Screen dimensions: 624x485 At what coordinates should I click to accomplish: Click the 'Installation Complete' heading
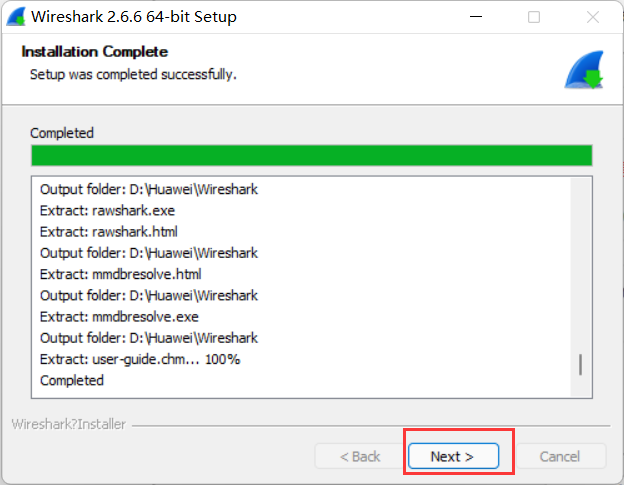tap(95, 52)
